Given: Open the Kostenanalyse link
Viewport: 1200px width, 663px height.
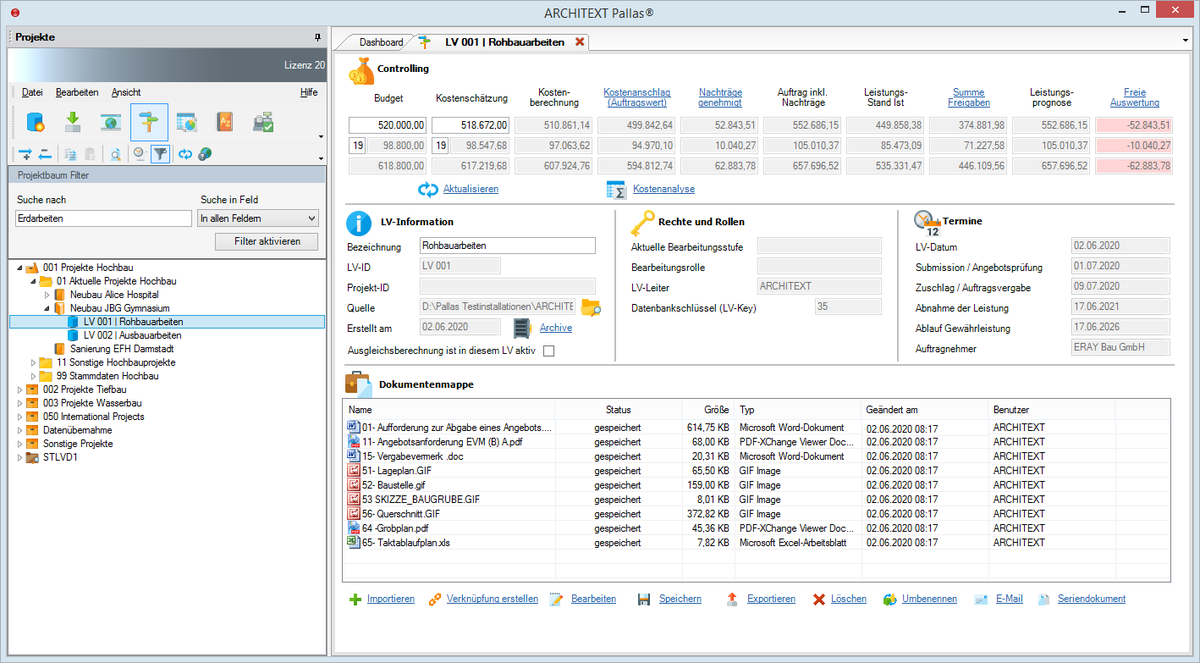Looking at the screenshot, I should click(664, 188).
